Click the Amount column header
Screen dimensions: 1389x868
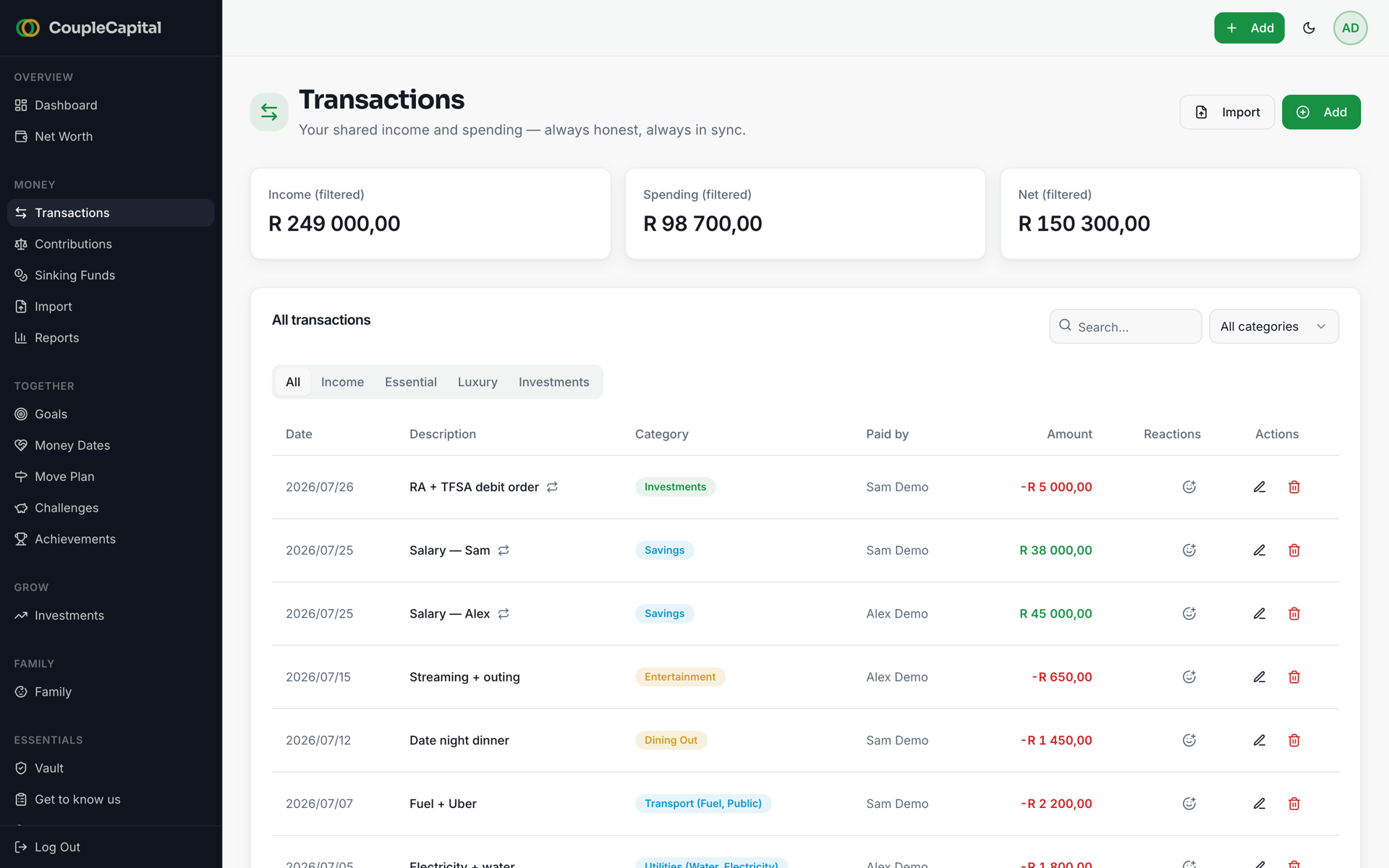click(x=1069, y=434)
